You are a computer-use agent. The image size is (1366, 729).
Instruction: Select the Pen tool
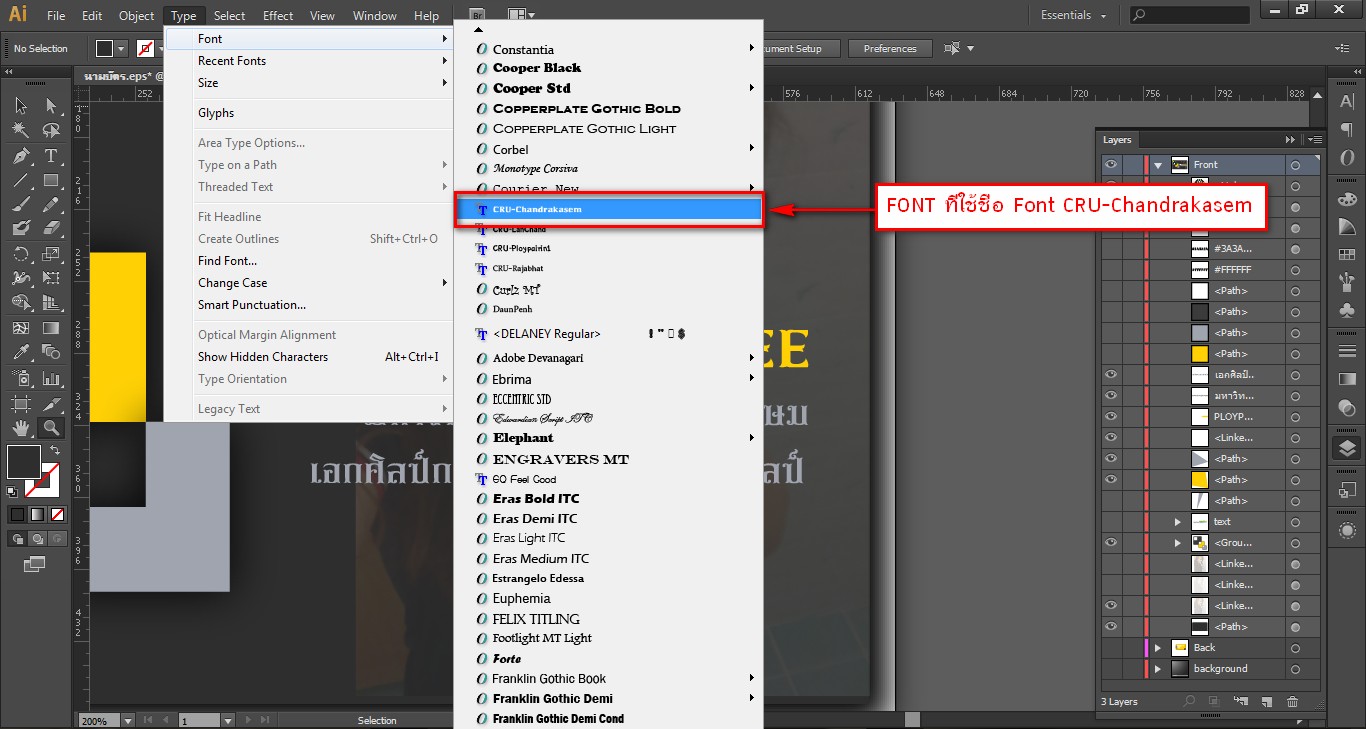(20, 156)
